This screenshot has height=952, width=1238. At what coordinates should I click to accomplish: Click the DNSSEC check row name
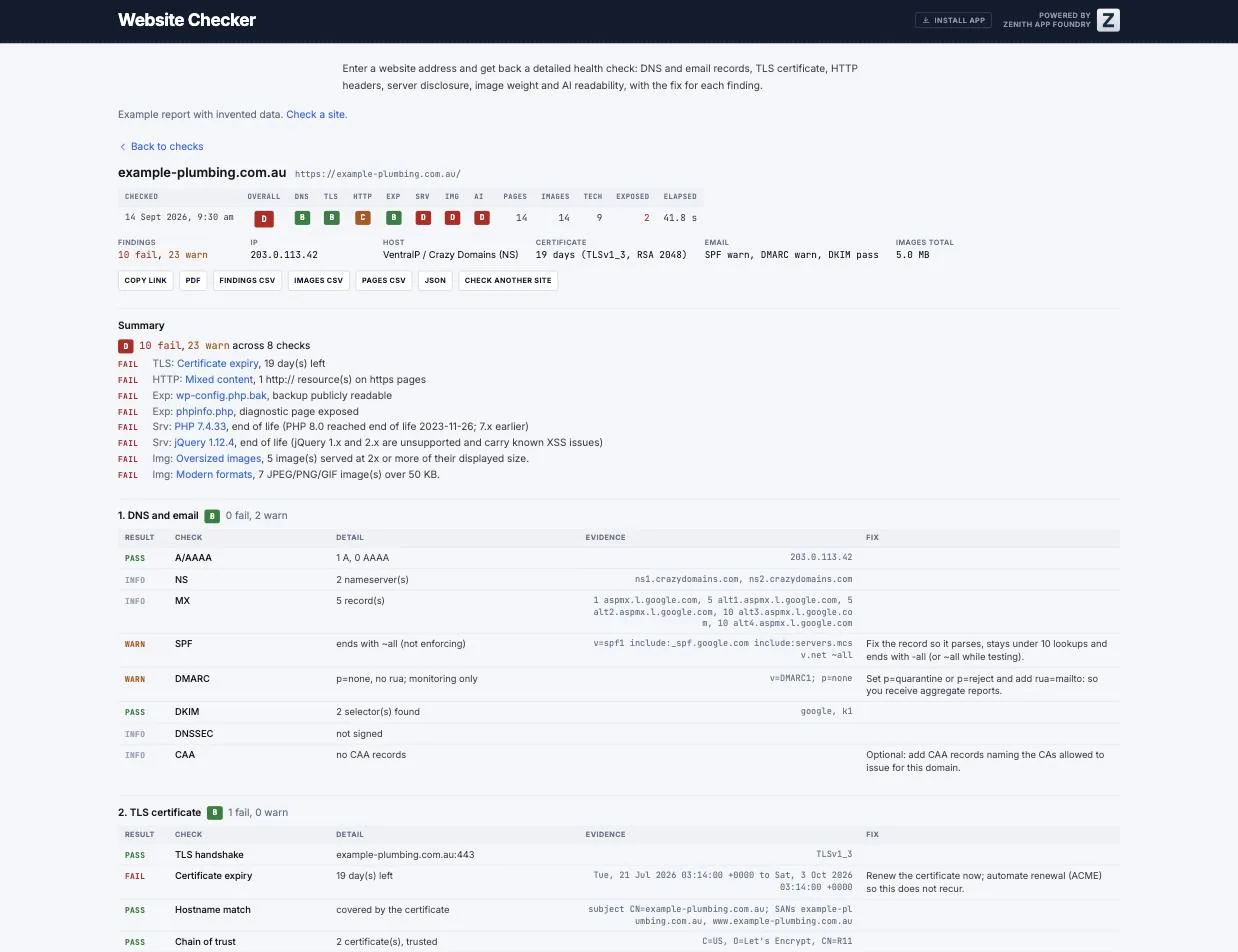click(x=194, y=734)
